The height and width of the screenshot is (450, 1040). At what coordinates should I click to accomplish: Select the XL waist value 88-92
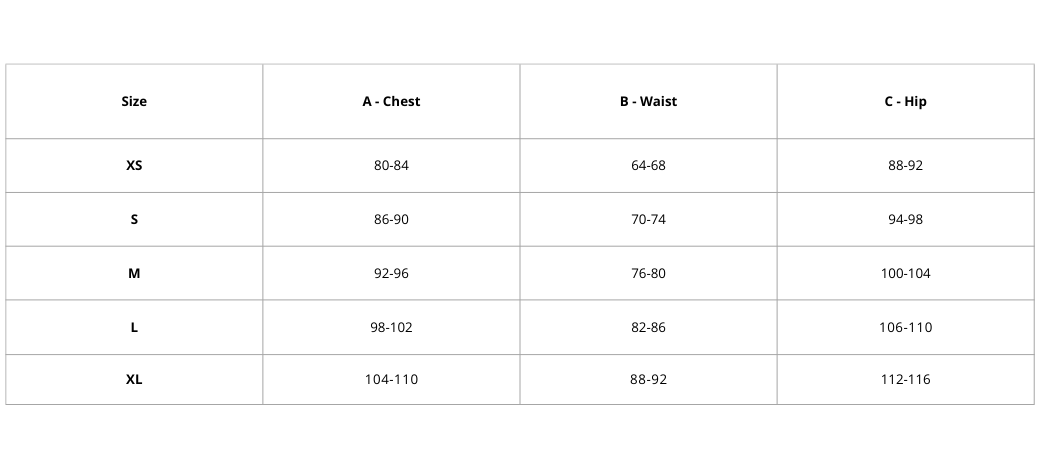pyautogui.click(x=648, y=379)
